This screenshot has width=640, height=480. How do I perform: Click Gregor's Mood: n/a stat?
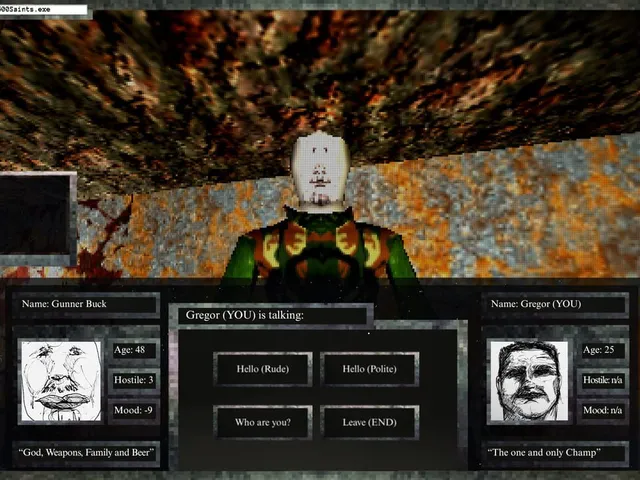pos(603,411)
